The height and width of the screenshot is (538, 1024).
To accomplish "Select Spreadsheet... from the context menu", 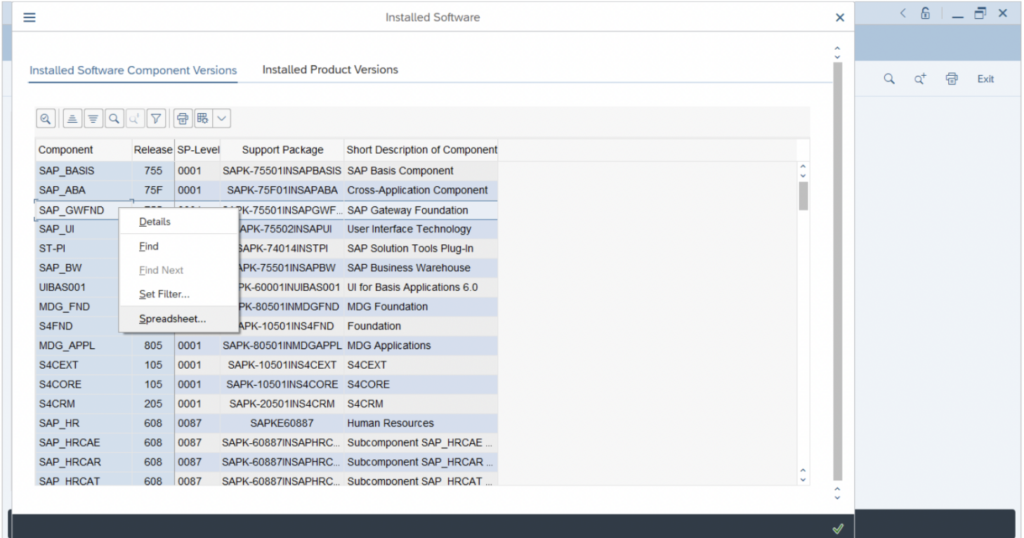I will [x=172, y=319].
